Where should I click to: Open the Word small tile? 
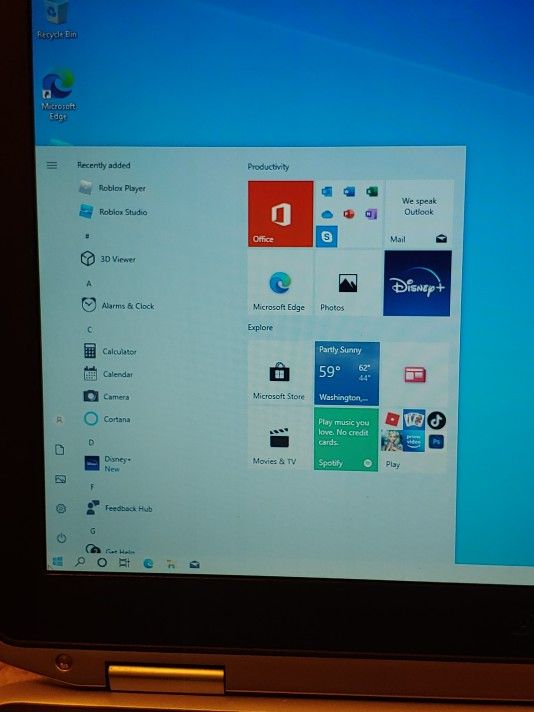pyautogui.click(x=349, y=191)
